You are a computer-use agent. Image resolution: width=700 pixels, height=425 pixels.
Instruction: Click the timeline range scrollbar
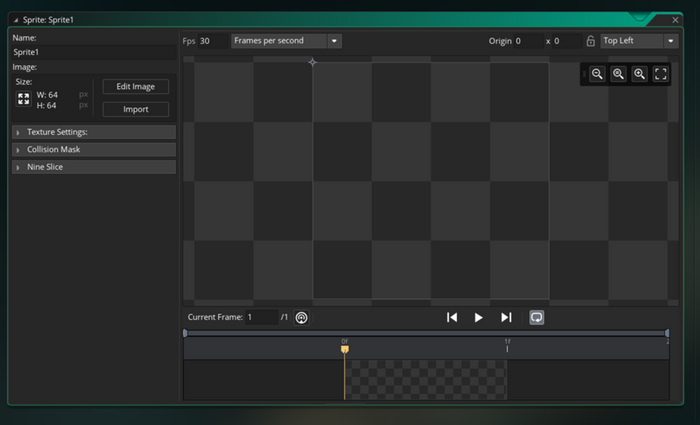pos(426,333)
